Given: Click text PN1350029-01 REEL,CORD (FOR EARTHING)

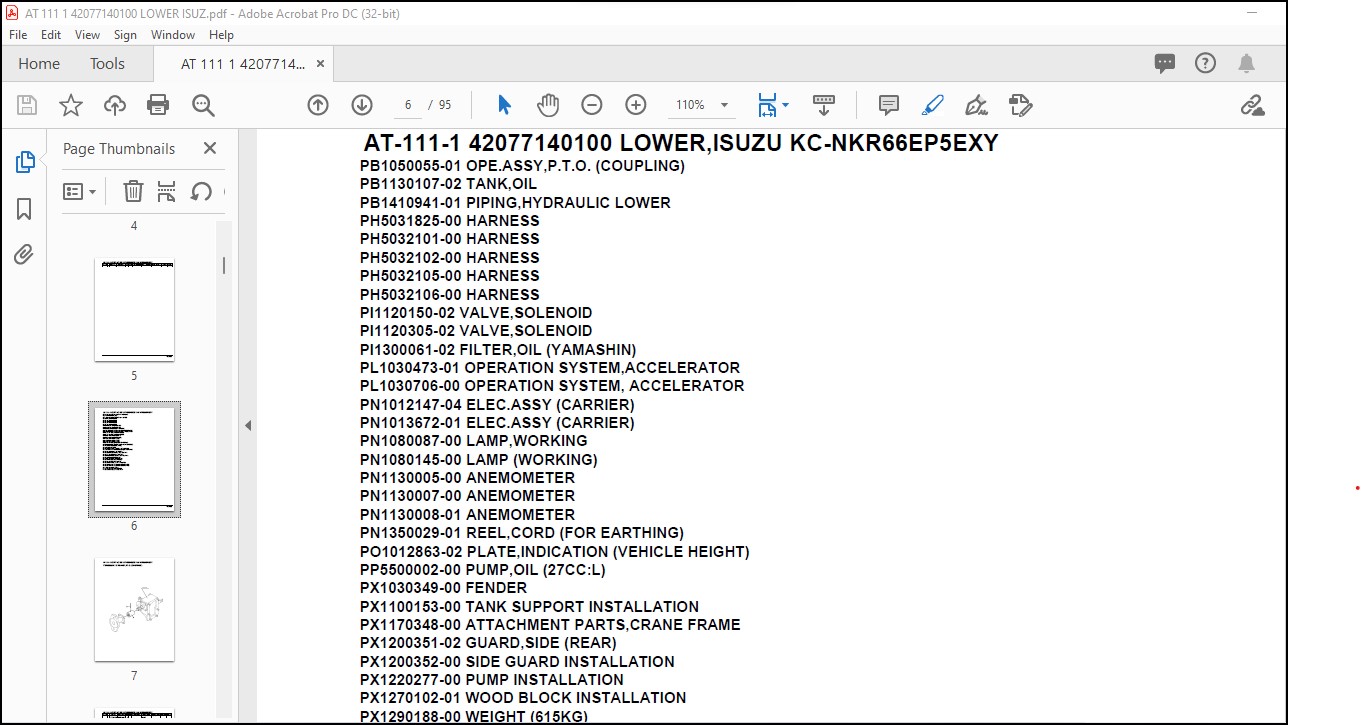Looking at the screenshot, I should [522, 533].
